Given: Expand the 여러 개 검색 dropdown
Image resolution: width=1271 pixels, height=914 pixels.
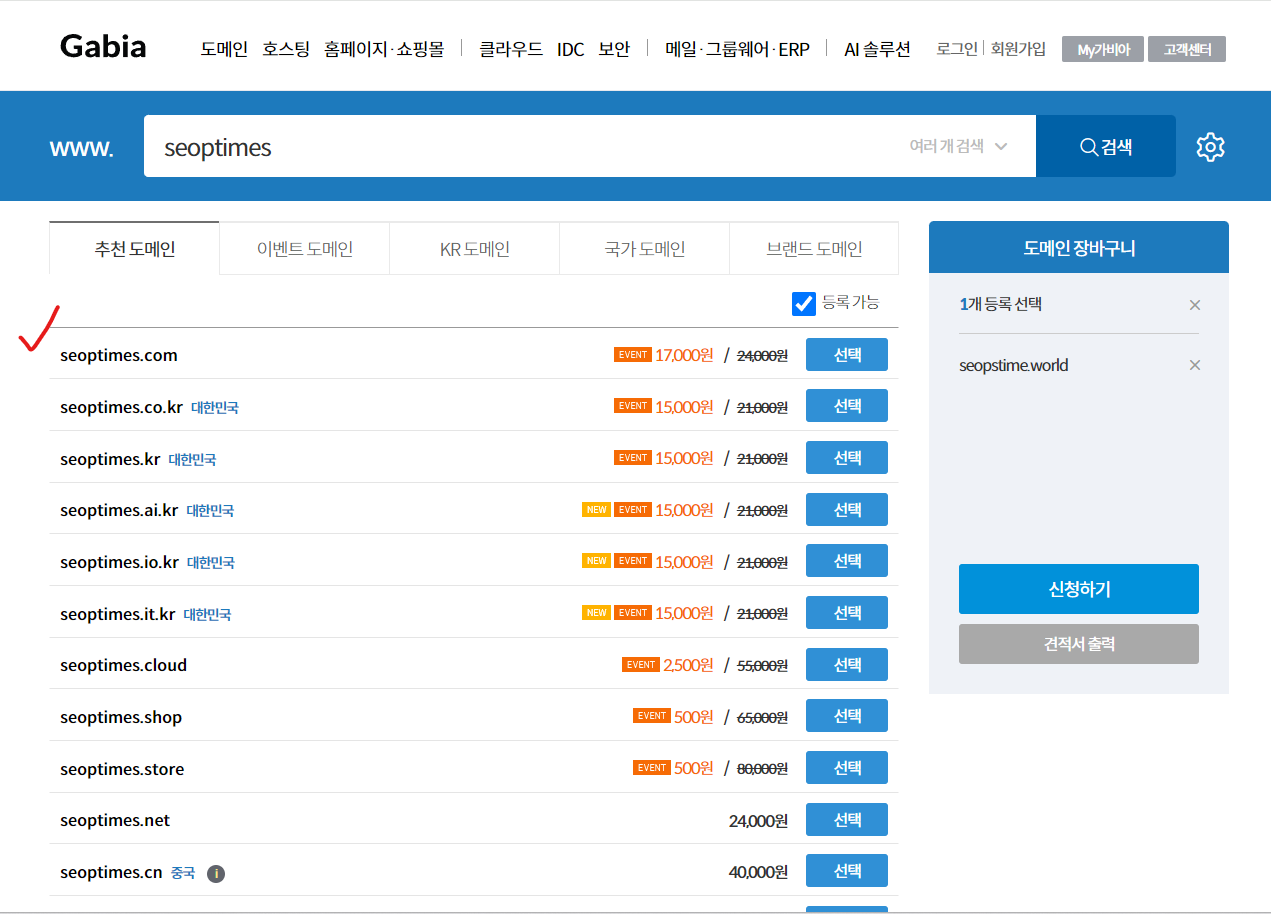Looking at the screenshot, I should coord(957,146).
